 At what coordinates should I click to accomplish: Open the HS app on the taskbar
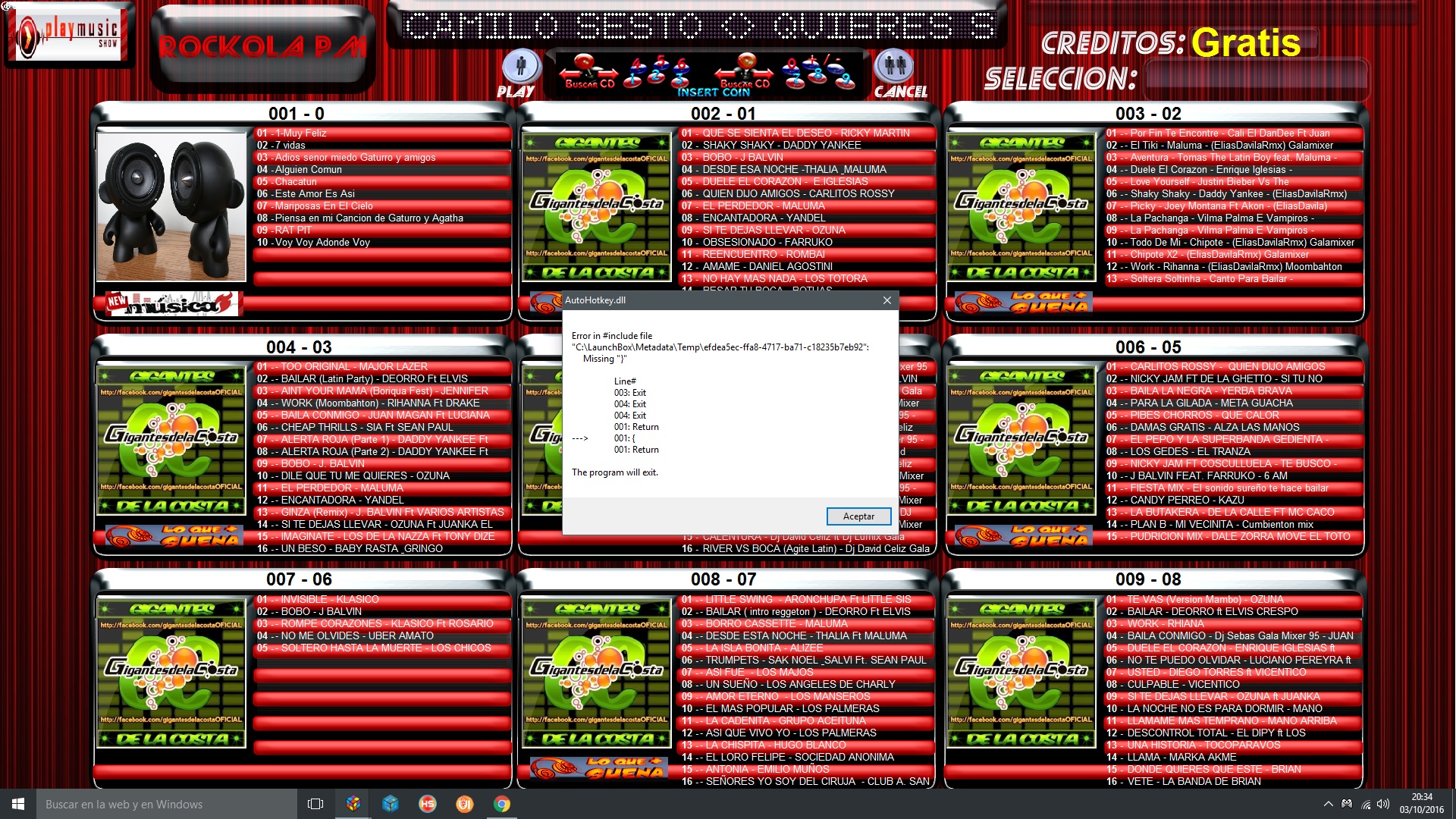(x=428, y=804)
